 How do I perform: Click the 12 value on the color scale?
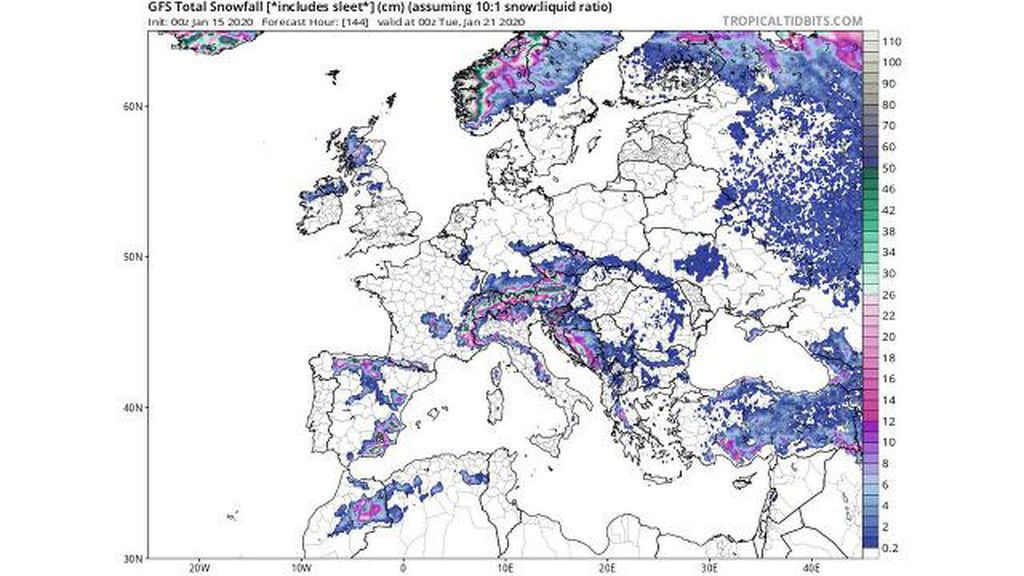[x=889, y=421]
